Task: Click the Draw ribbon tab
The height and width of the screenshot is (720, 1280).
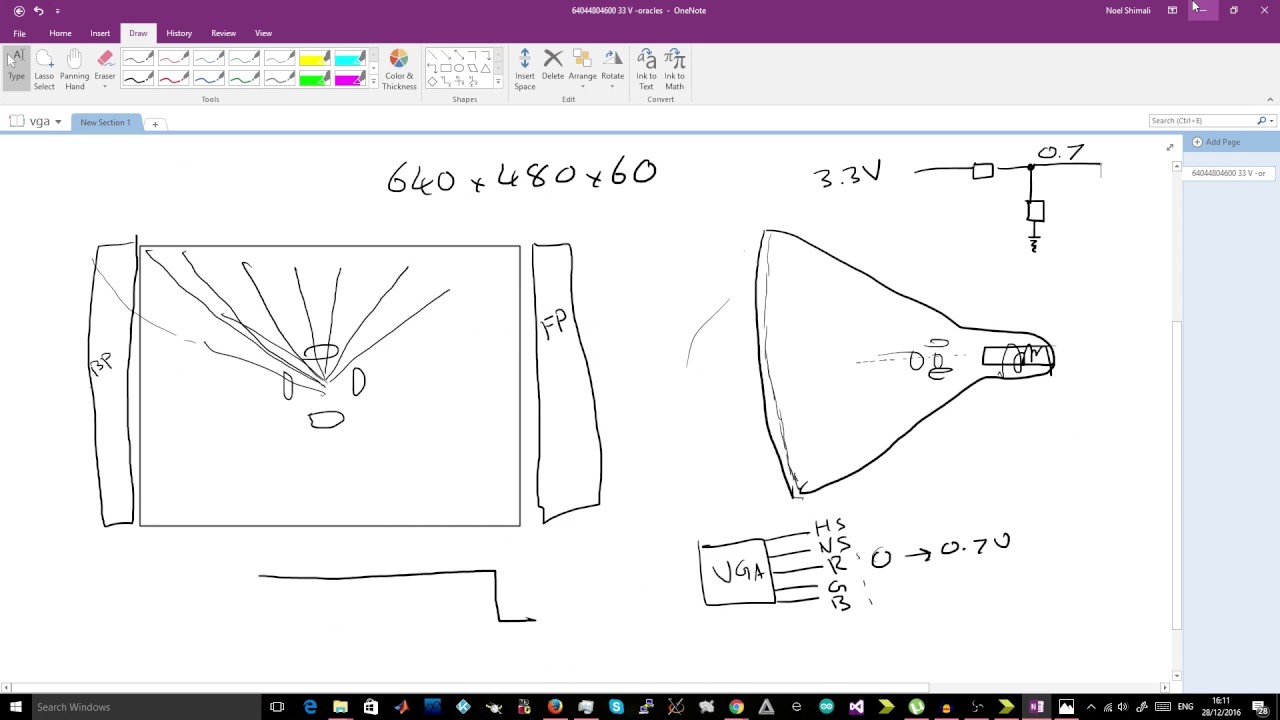Action: pos(138,33)
